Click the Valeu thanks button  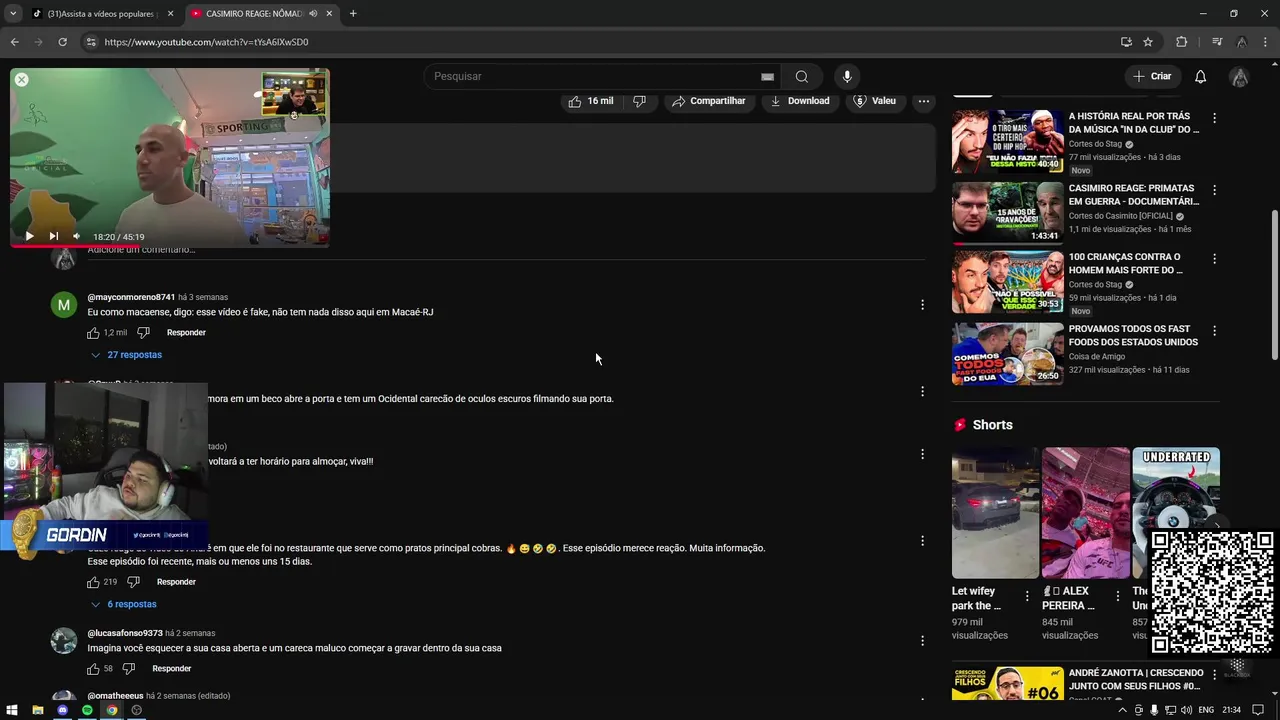pos(875,101)
